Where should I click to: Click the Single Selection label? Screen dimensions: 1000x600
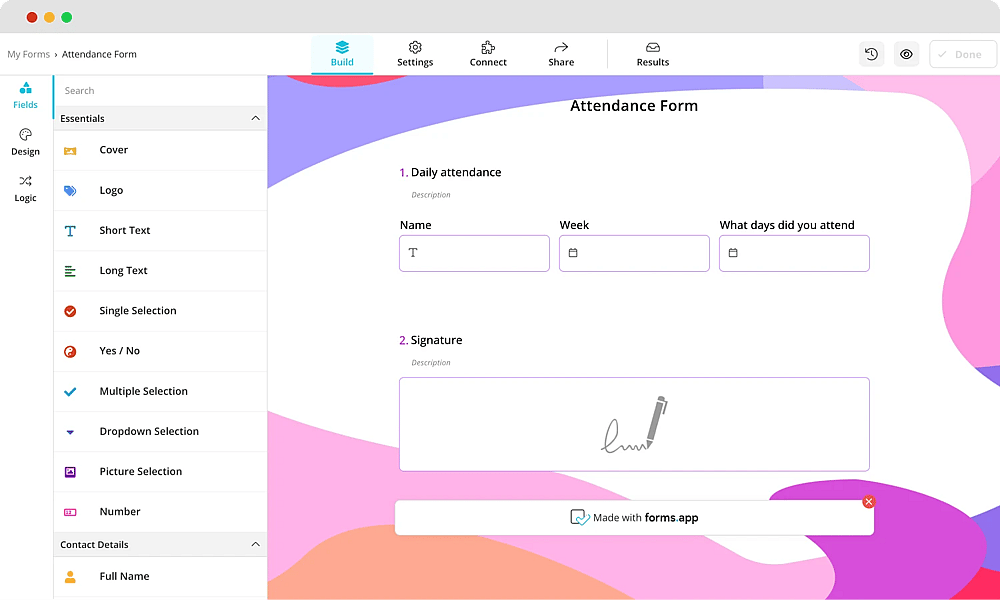click(138, 311)
